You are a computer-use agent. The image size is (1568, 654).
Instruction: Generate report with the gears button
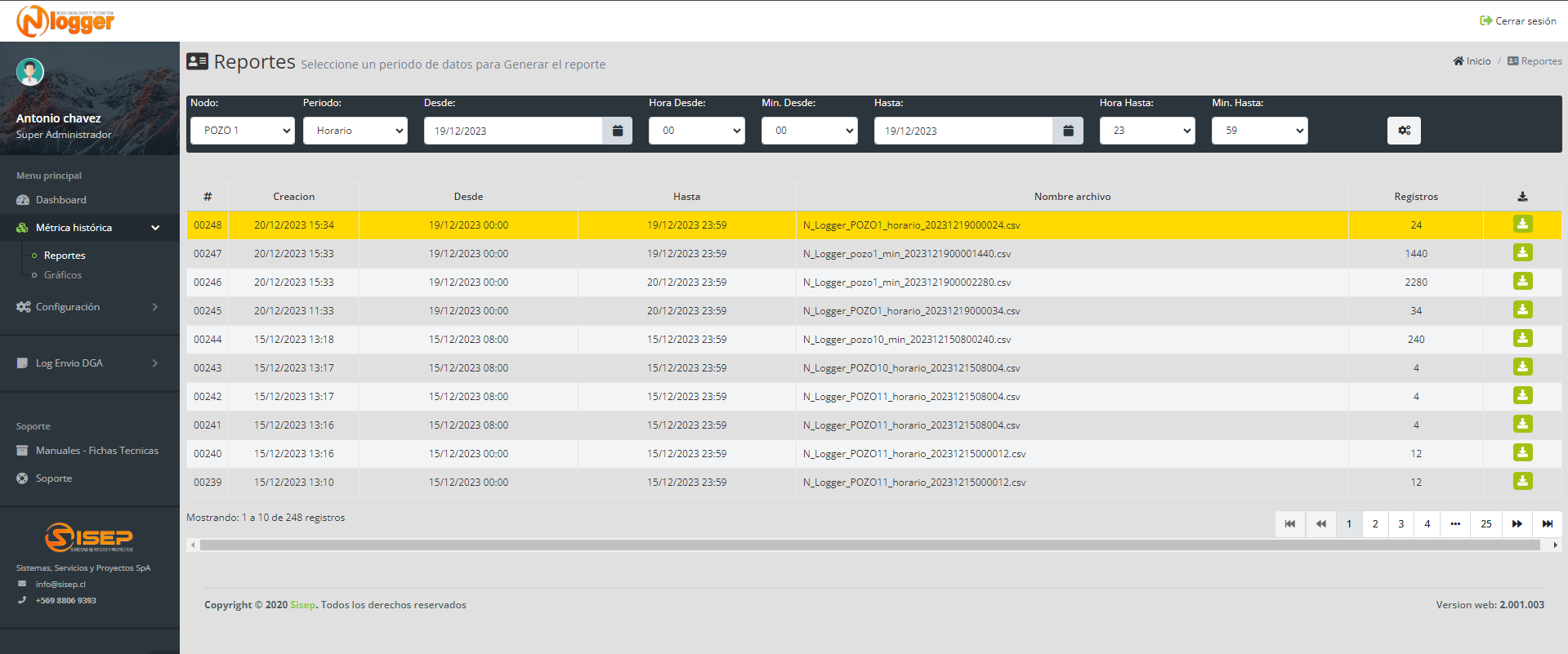1404,131
